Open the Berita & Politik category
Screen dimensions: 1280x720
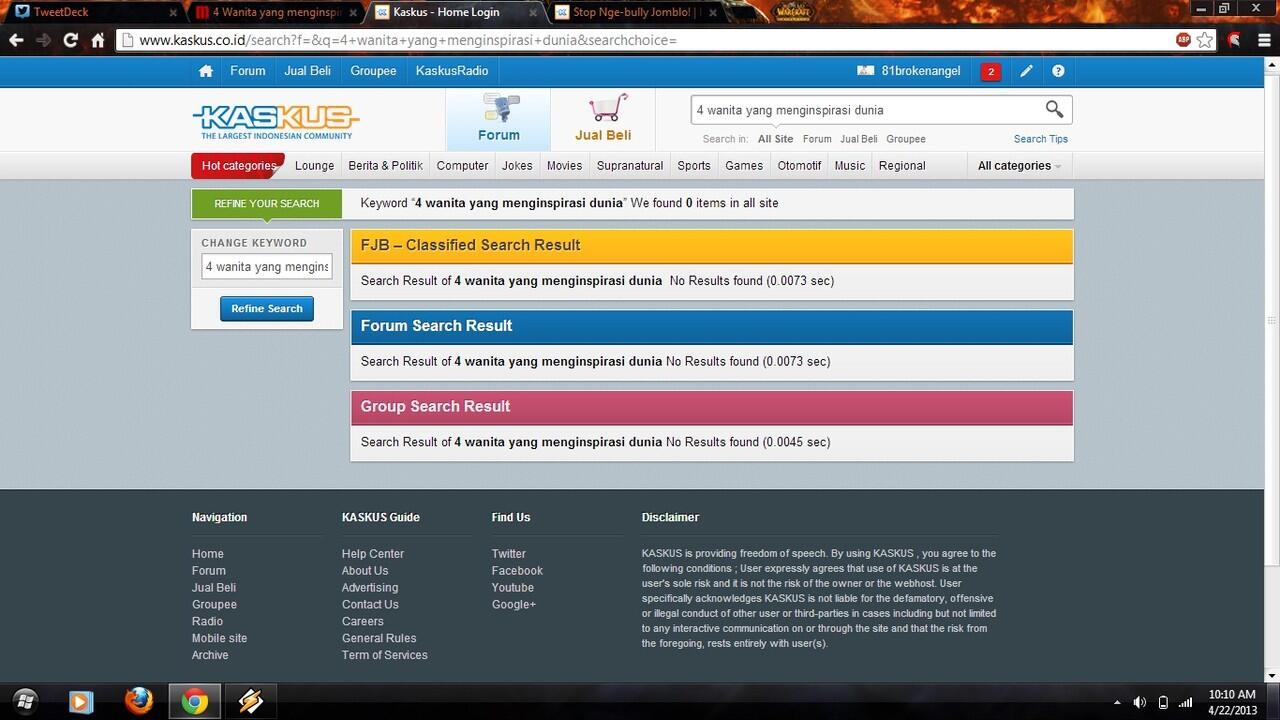pyautogui.click(x=385, y=166)
